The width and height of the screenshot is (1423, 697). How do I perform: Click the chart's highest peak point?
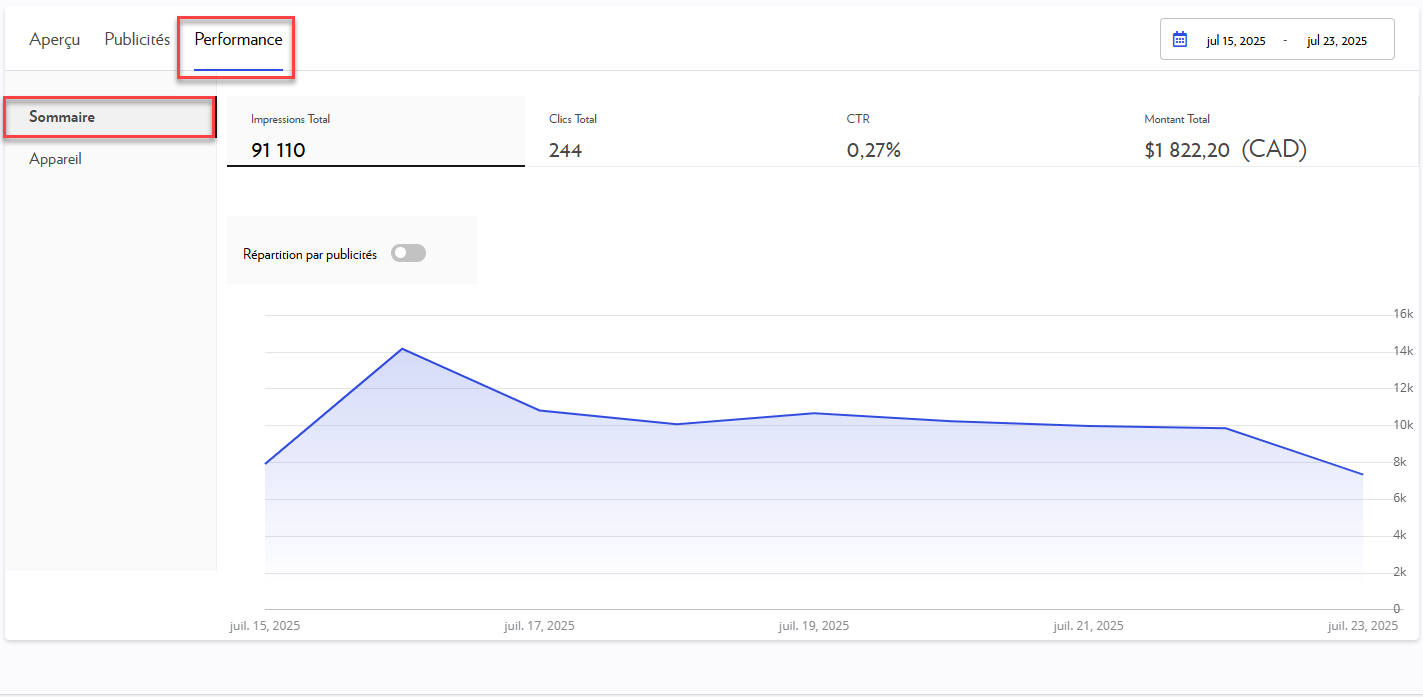click(x=402, y=349)
